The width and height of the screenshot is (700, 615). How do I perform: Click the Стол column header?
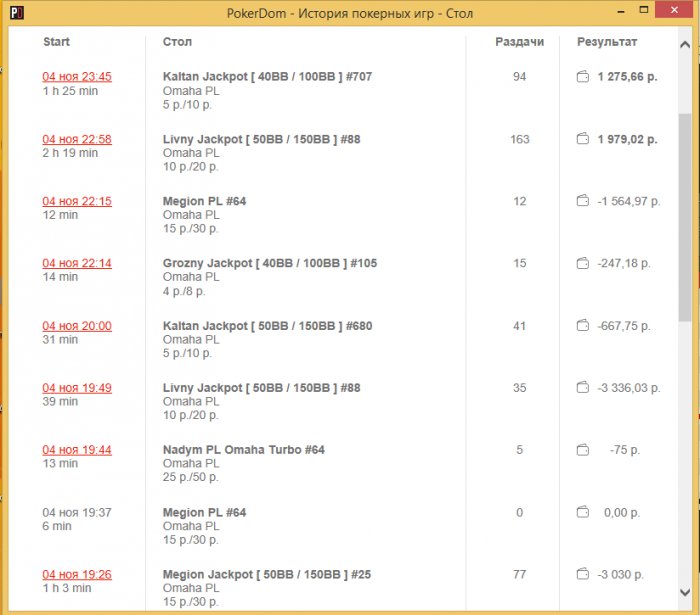click(x=177, y=42)
